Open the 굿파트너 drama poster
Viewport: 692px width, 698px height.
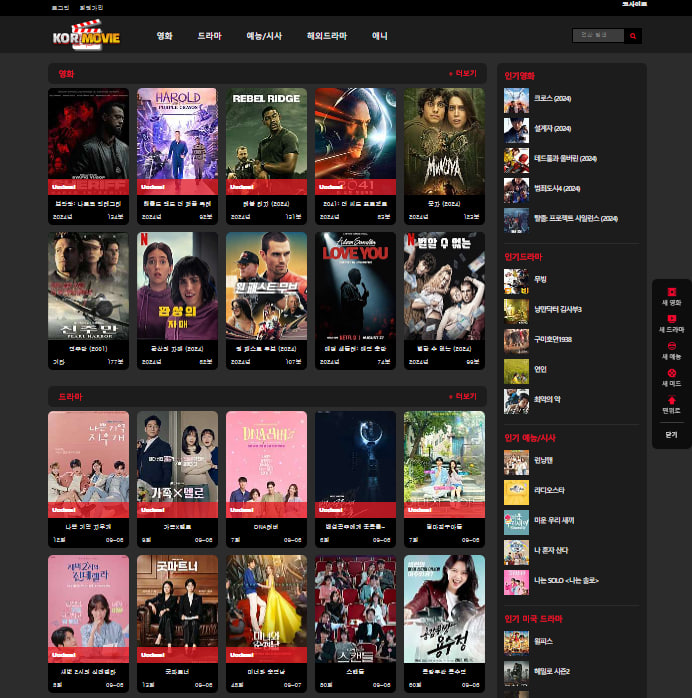tap(177, 609)
